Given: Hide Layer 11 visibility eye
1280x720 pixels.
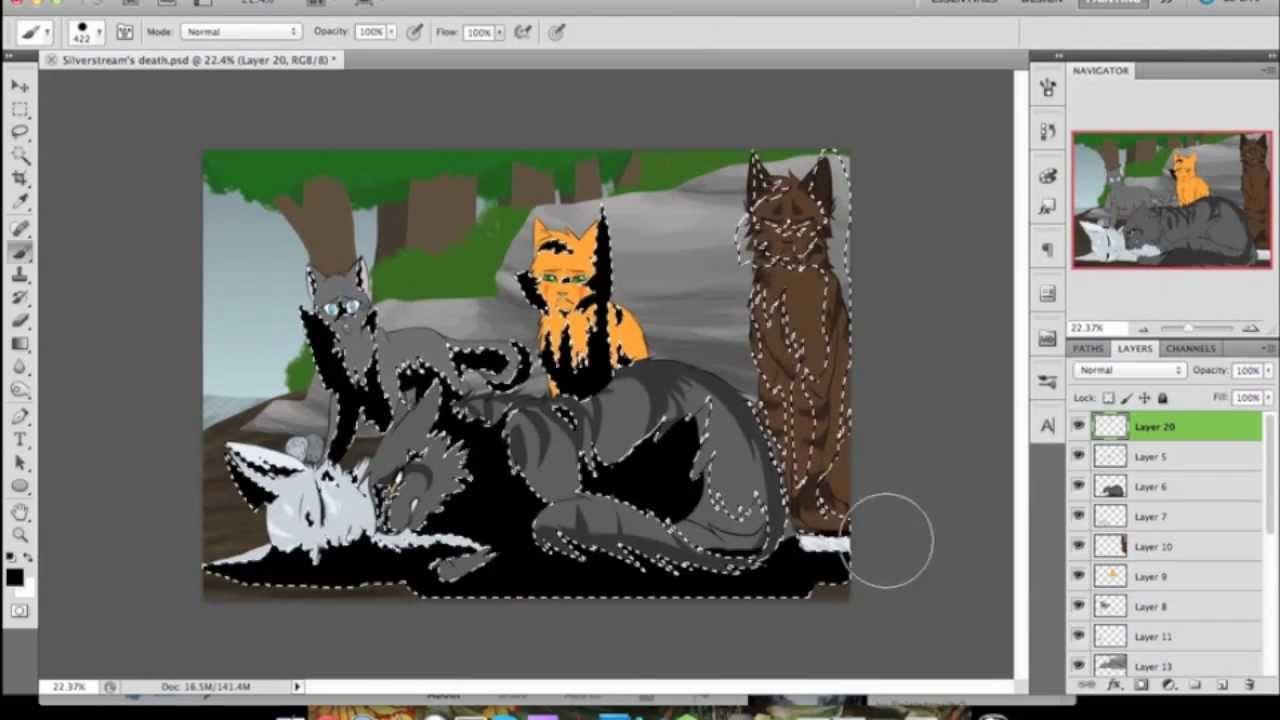Looking at the screenshot, I should click(x=1078, y=637).
